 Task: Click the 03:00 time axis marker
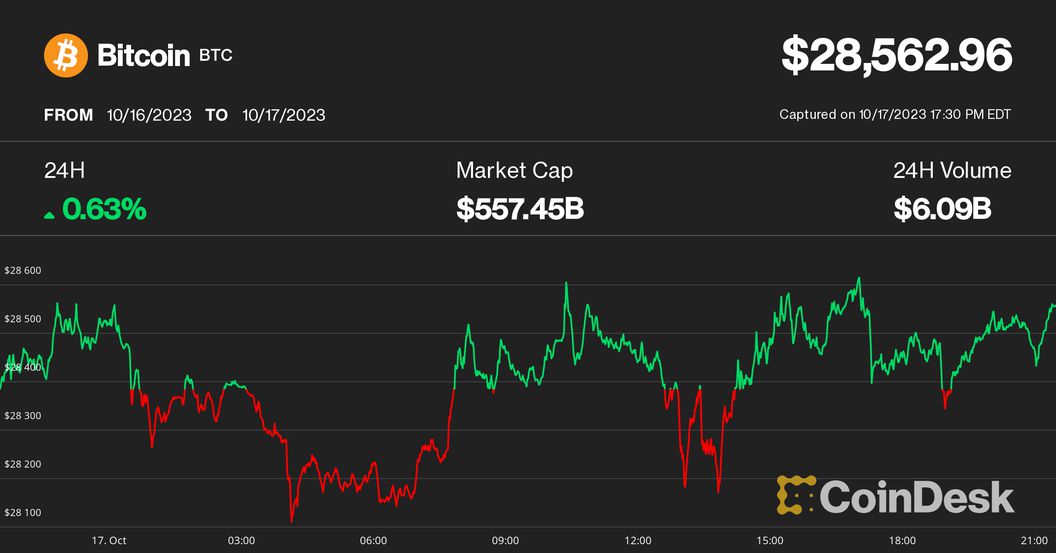pos(241,540)
